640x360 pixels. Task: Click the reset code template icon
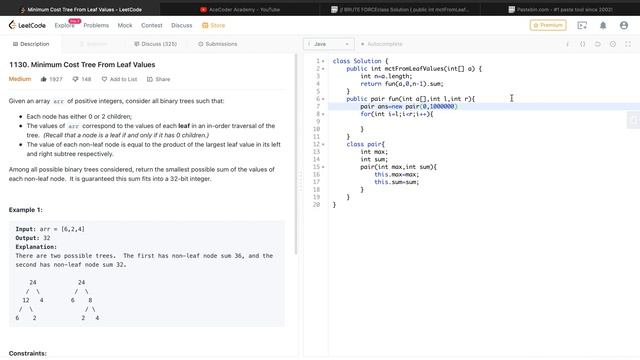pos(598,44)
